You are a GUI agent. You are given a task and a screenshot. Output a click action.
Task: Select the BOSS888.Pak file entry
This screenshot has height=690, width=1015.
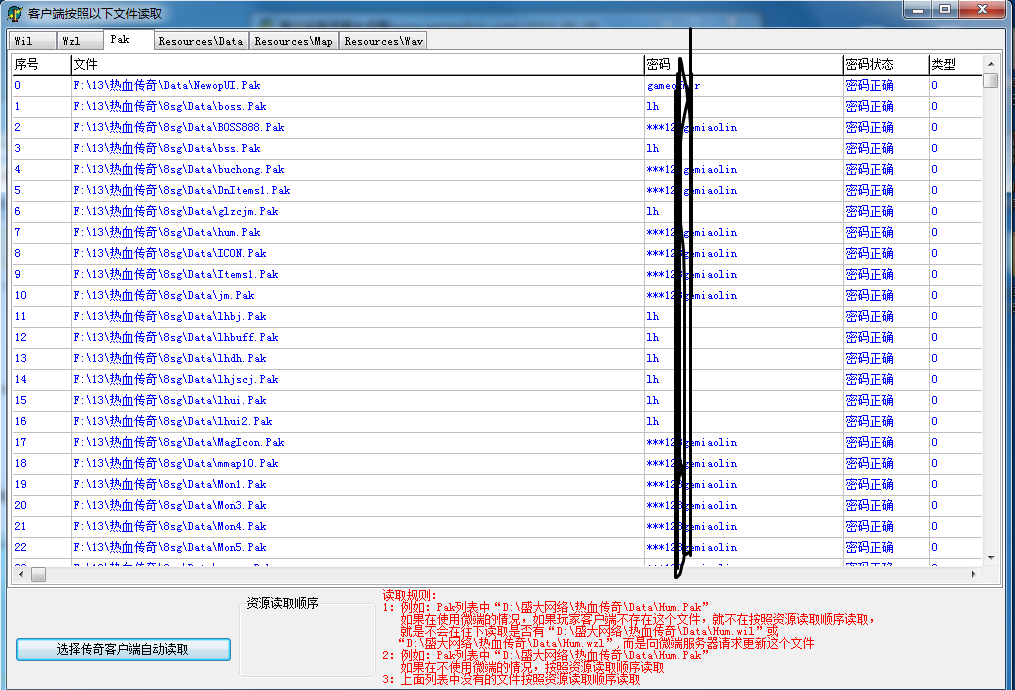(x=179, y=128)
